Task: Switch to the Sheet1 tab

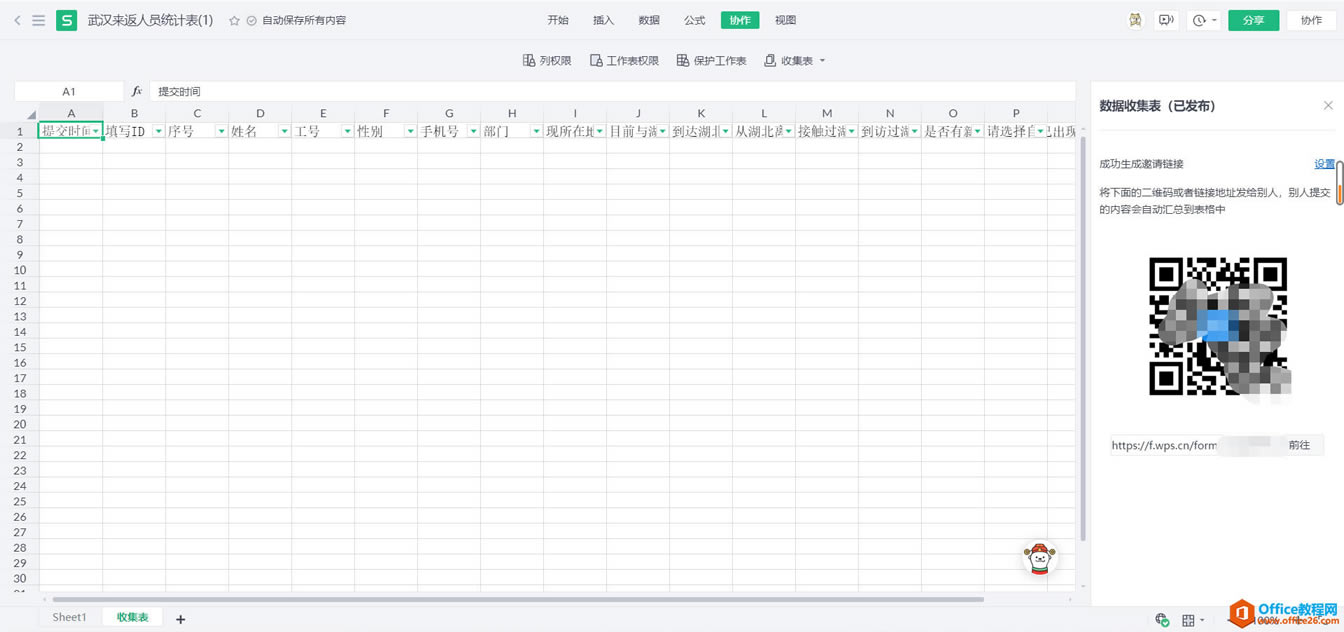Action: (x=70, y=618)
